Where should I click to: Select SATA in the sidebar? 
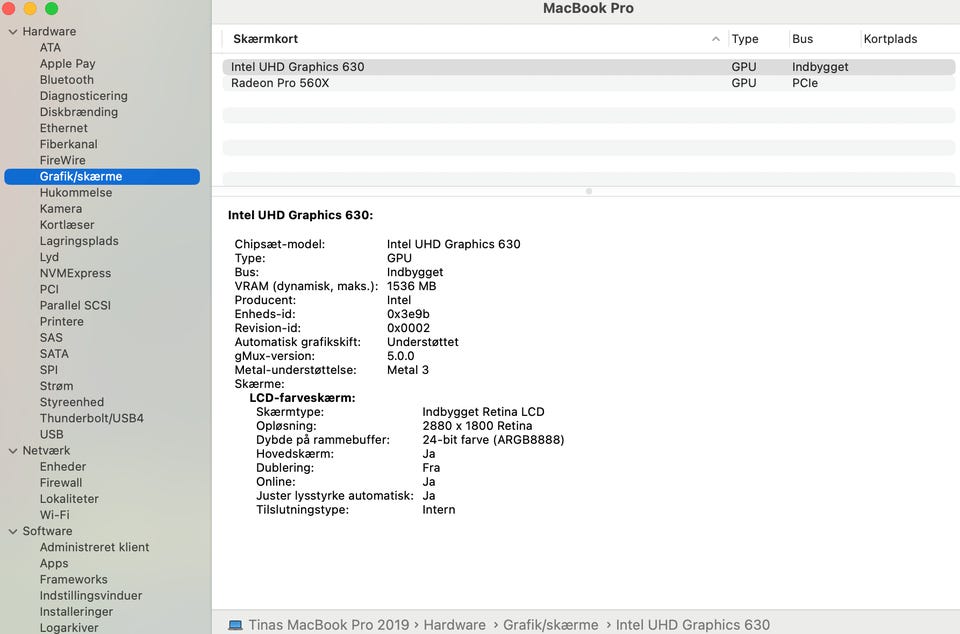pos(54,354)
